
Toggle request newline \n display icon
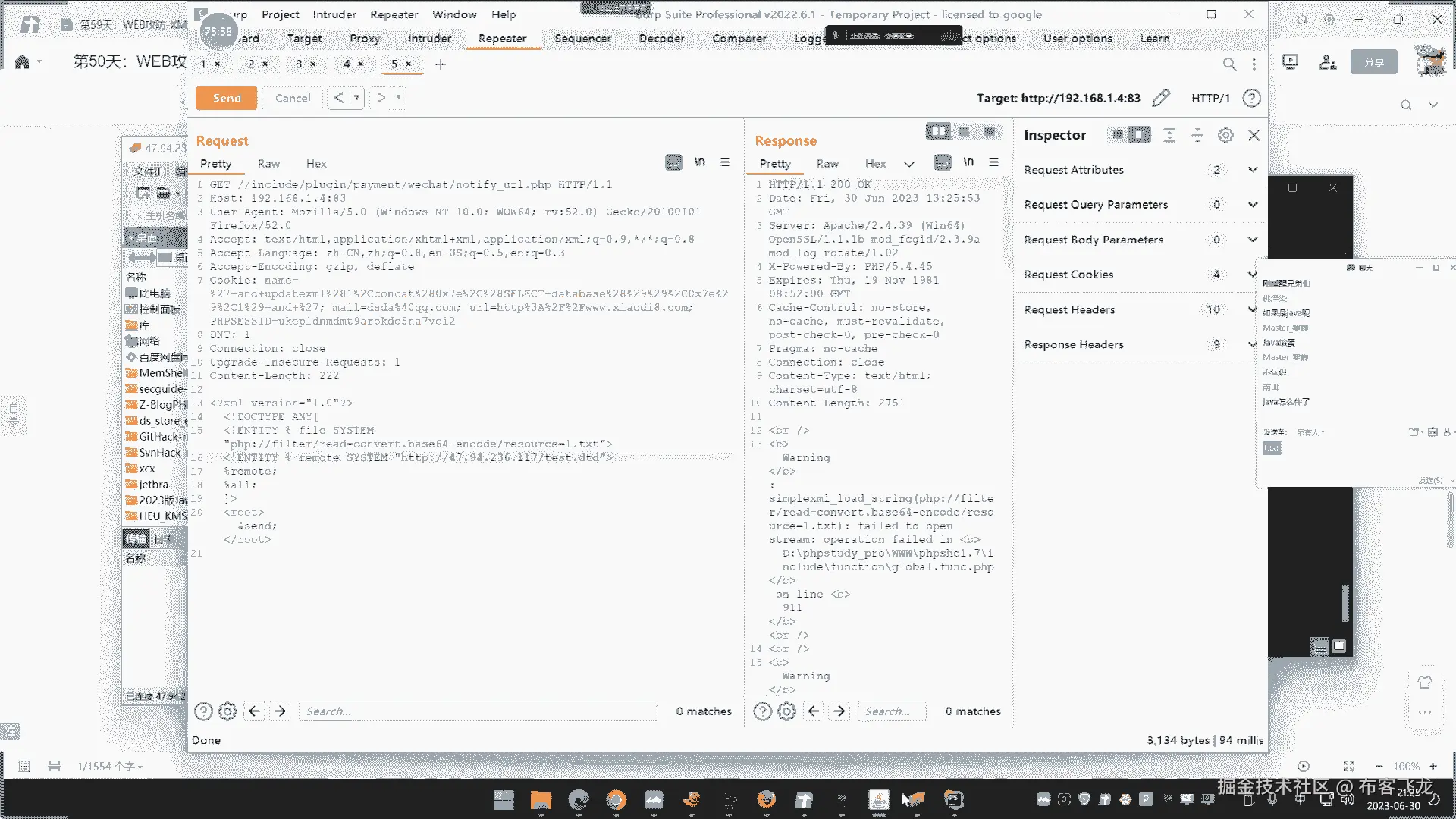tap(699, 162)
